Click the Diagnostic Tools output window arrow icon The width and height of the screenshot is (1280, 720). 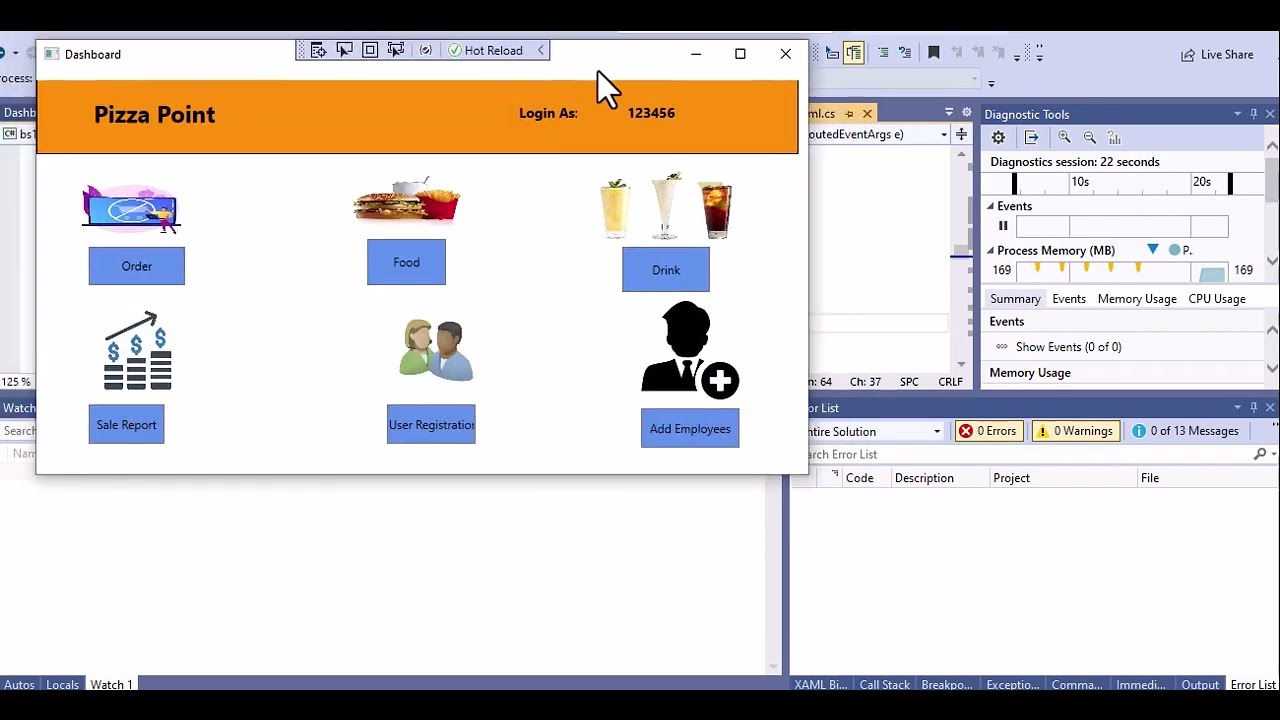point(1031,138)
